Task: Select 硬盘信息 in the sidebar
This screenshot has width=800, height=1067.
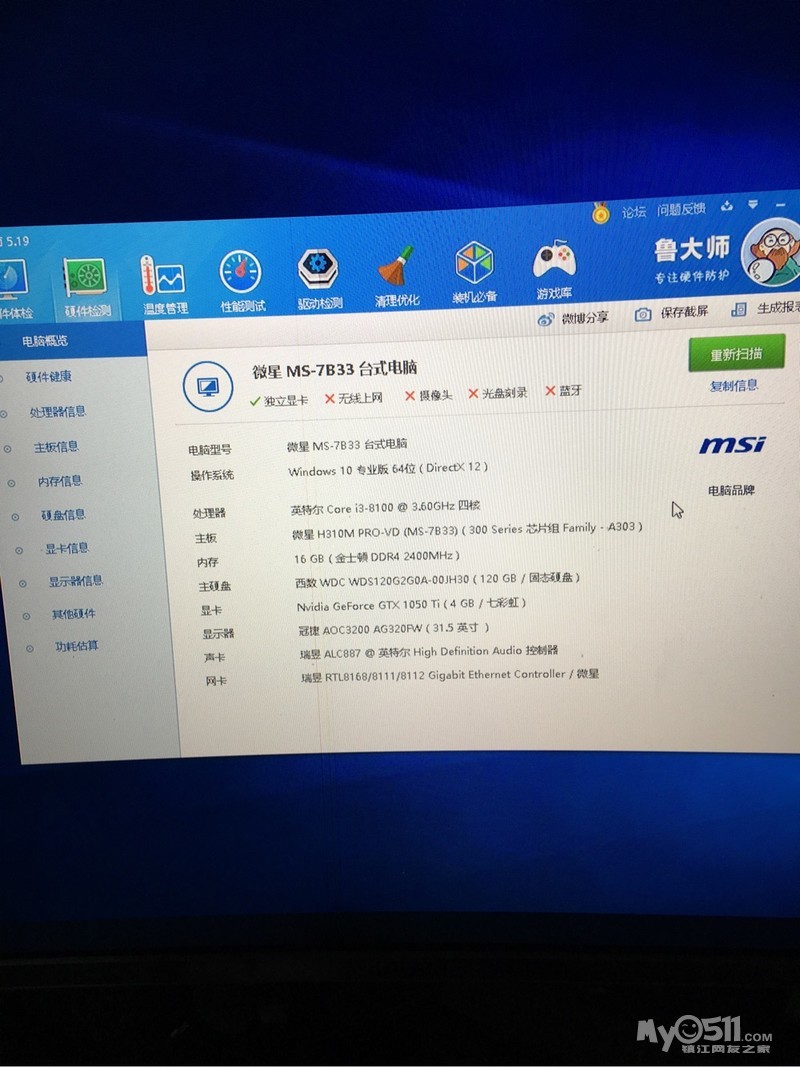Action: point(63,514)
